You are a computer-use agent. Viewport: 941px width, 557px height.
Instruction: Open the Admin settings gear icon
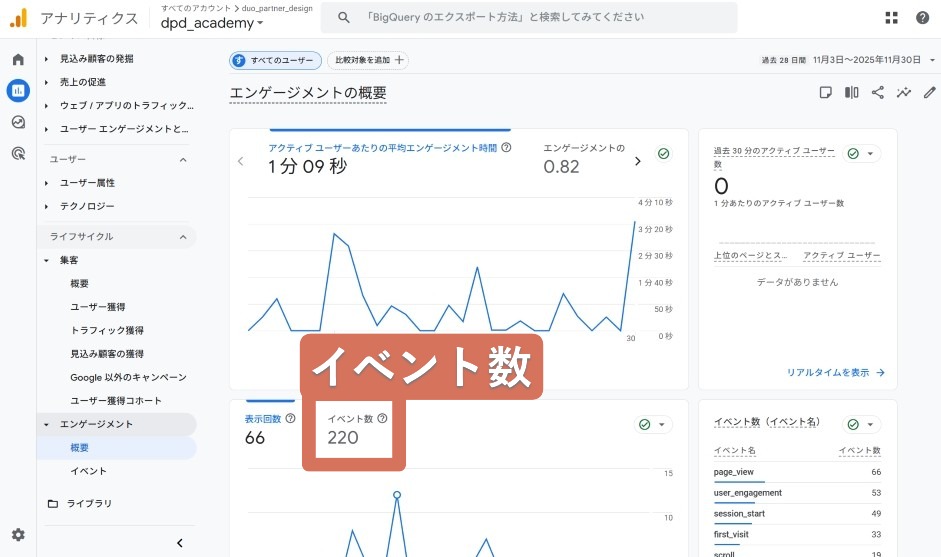[x=18, y=535]
